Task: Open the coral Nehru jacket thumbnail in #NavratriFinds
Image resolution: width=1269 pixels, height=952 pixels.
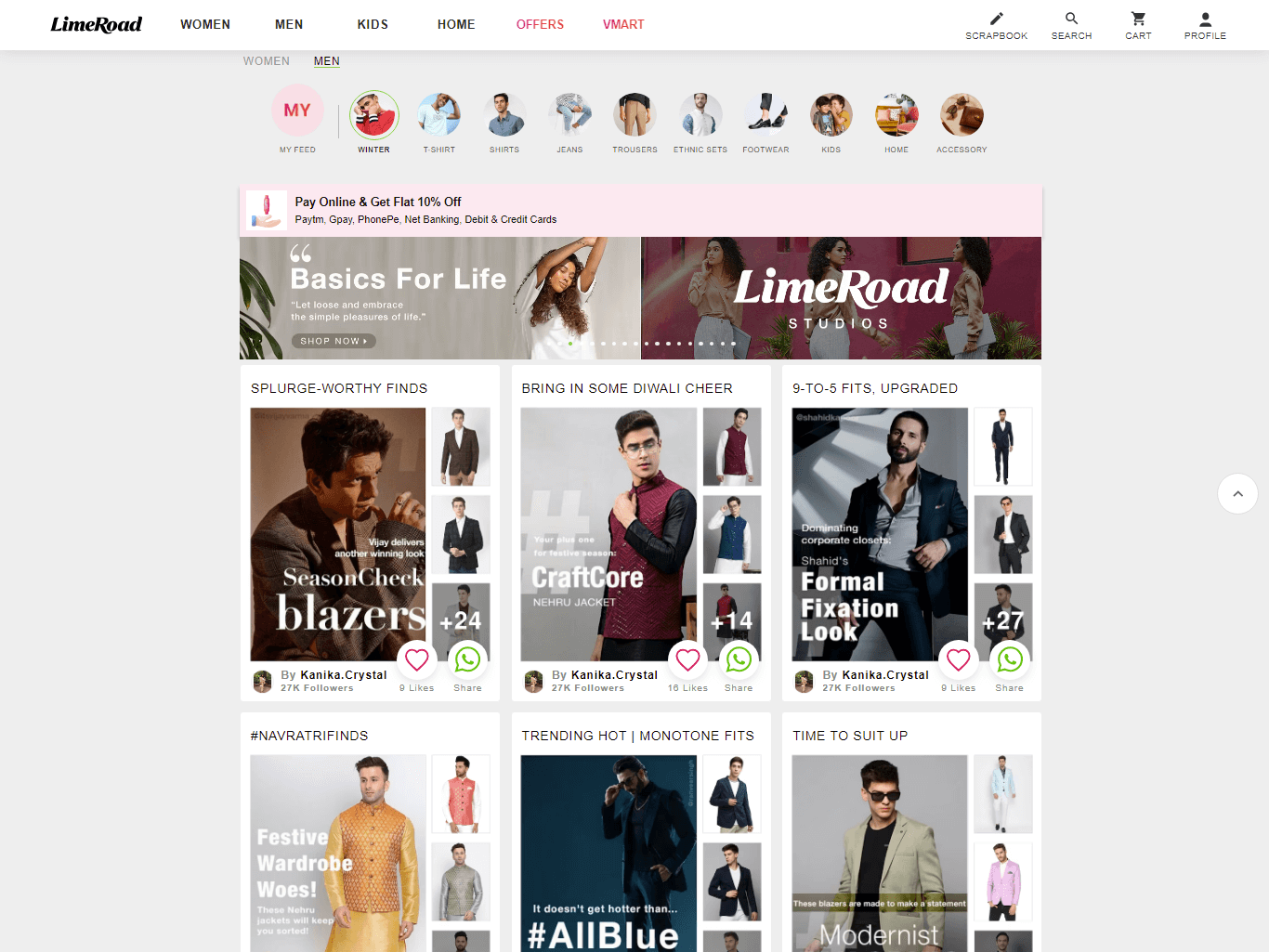Action: point(461,794)
